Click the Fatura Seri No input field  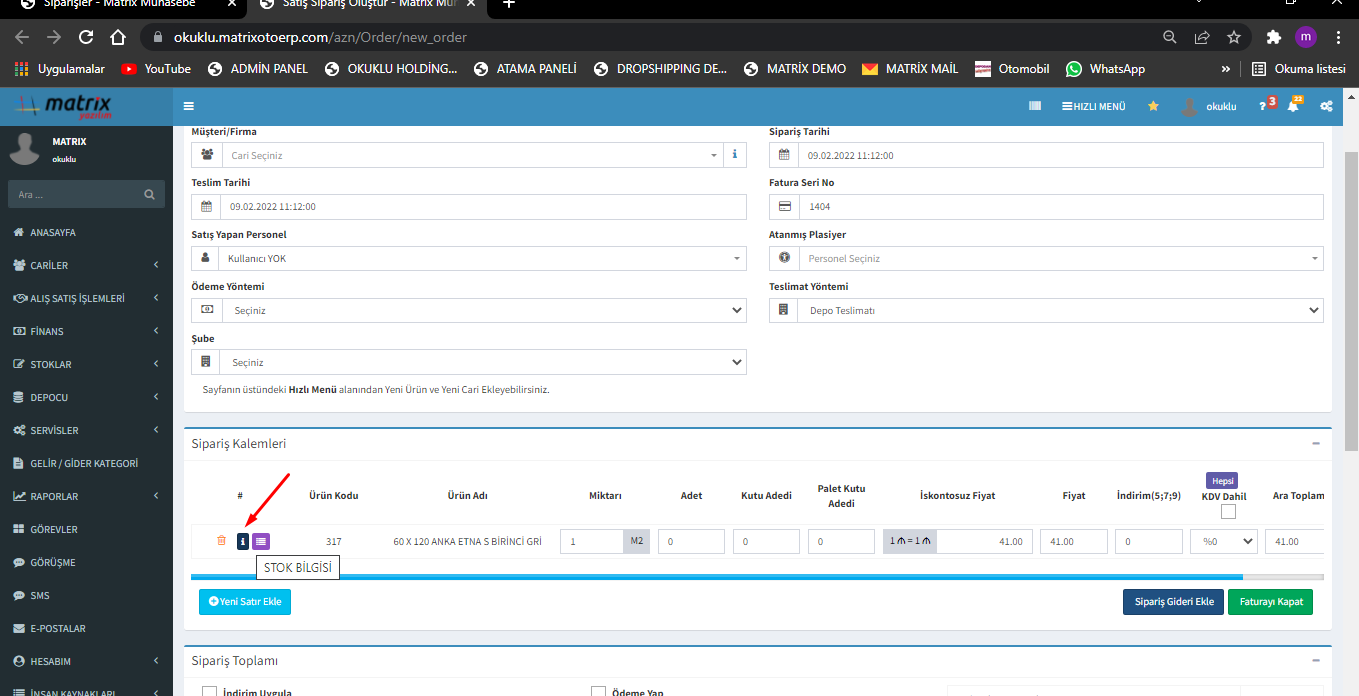tap(1059, 207)
